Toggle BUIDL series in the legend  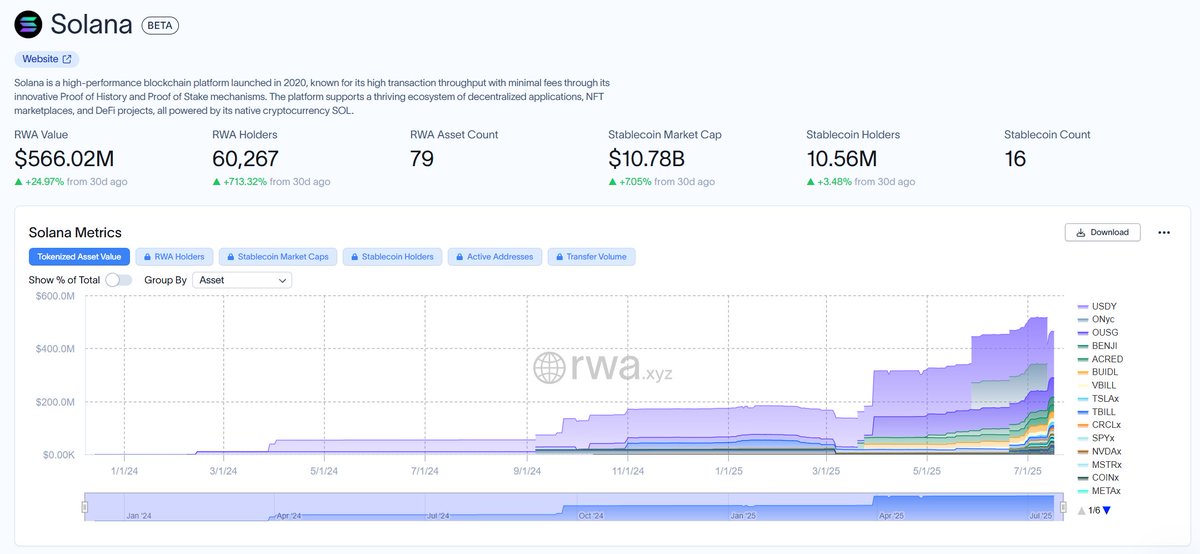point(1097,372)
